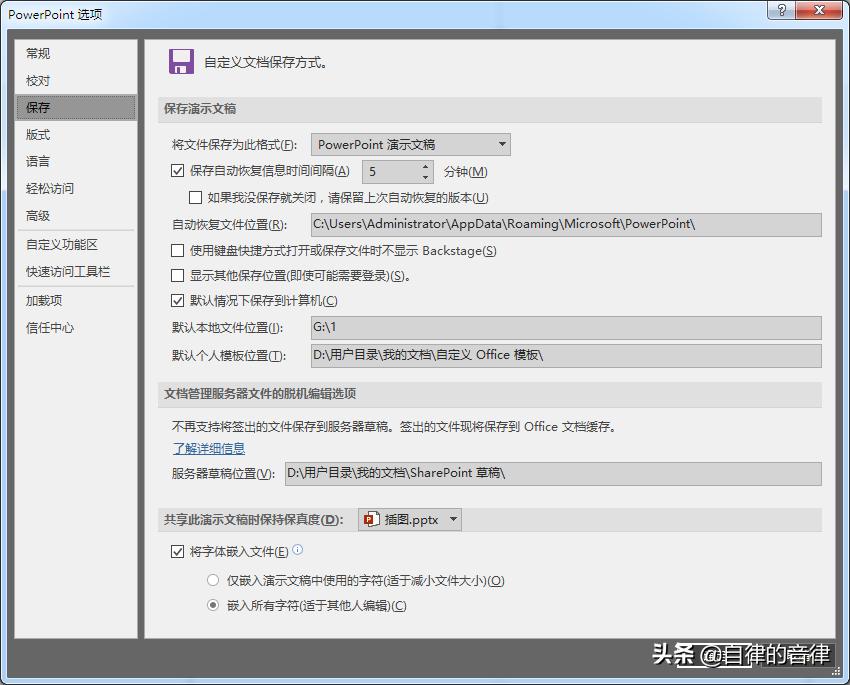This screenshot has height=685, width=850.
Task: Click the 保存演示文稿 section header
Action: click(x=490, y=109)
